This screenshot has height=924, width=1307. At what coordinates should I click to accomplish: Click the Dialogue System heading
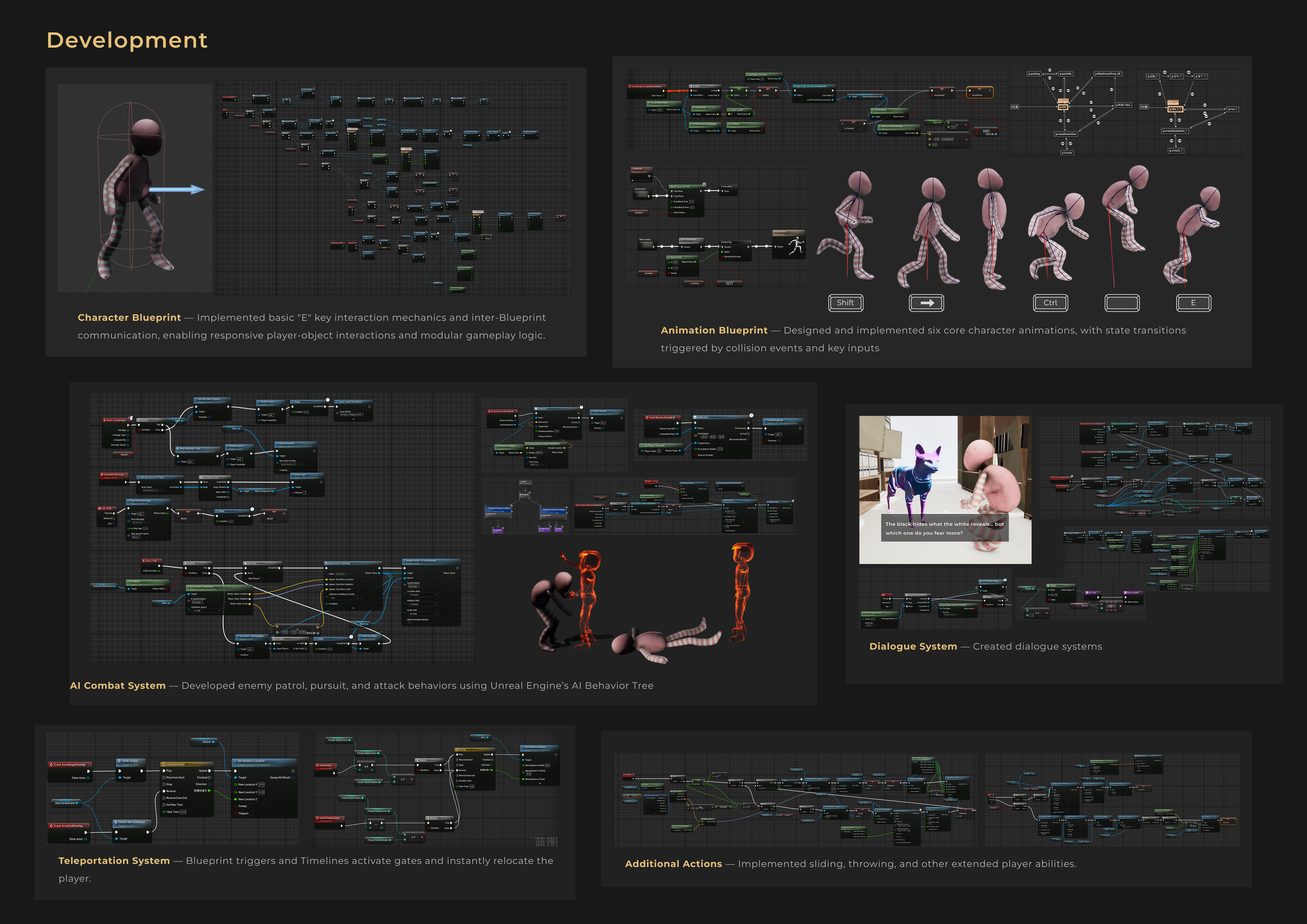[x=912, y=646]
